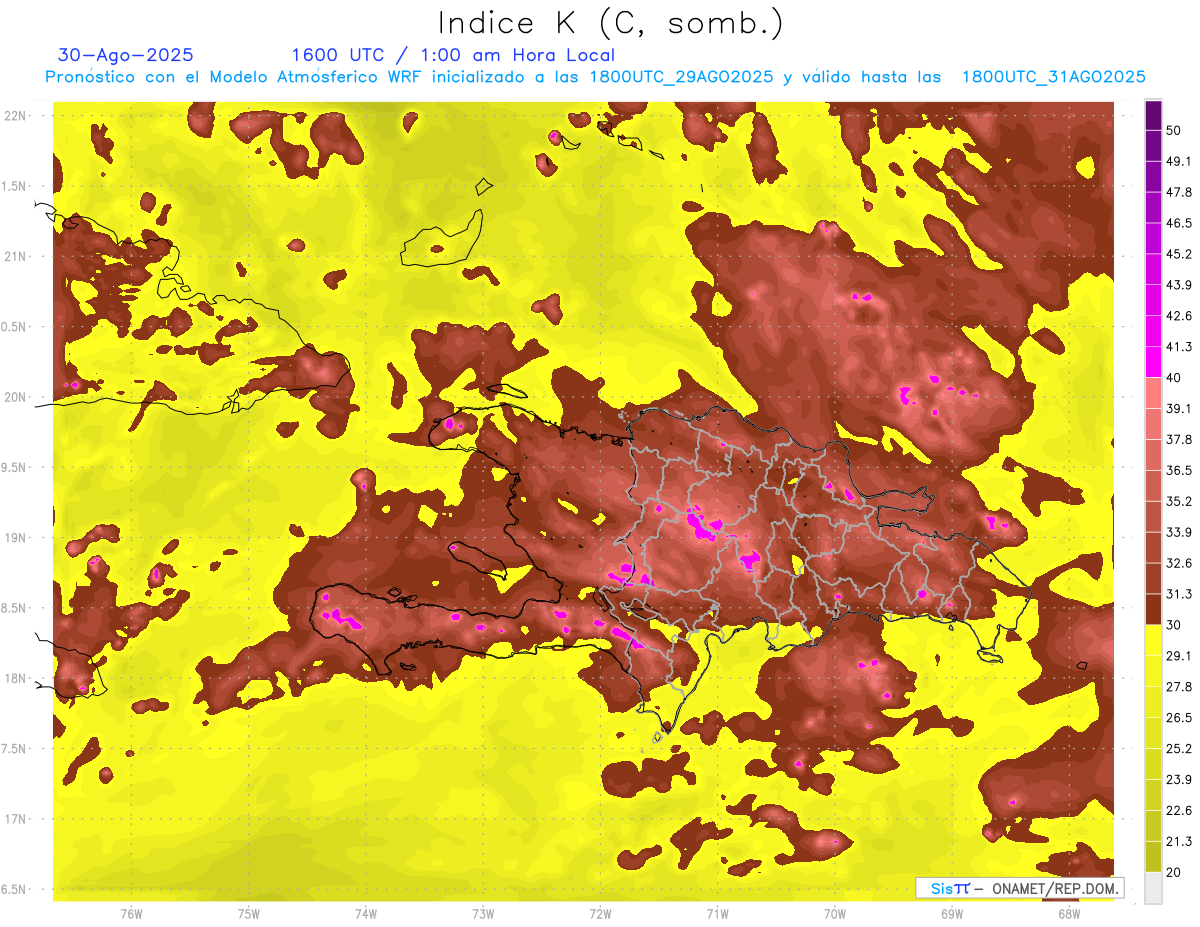Click the '39.1' colorbar label
Screen dimensions: 1200x927
click(x=1178, y=409)
